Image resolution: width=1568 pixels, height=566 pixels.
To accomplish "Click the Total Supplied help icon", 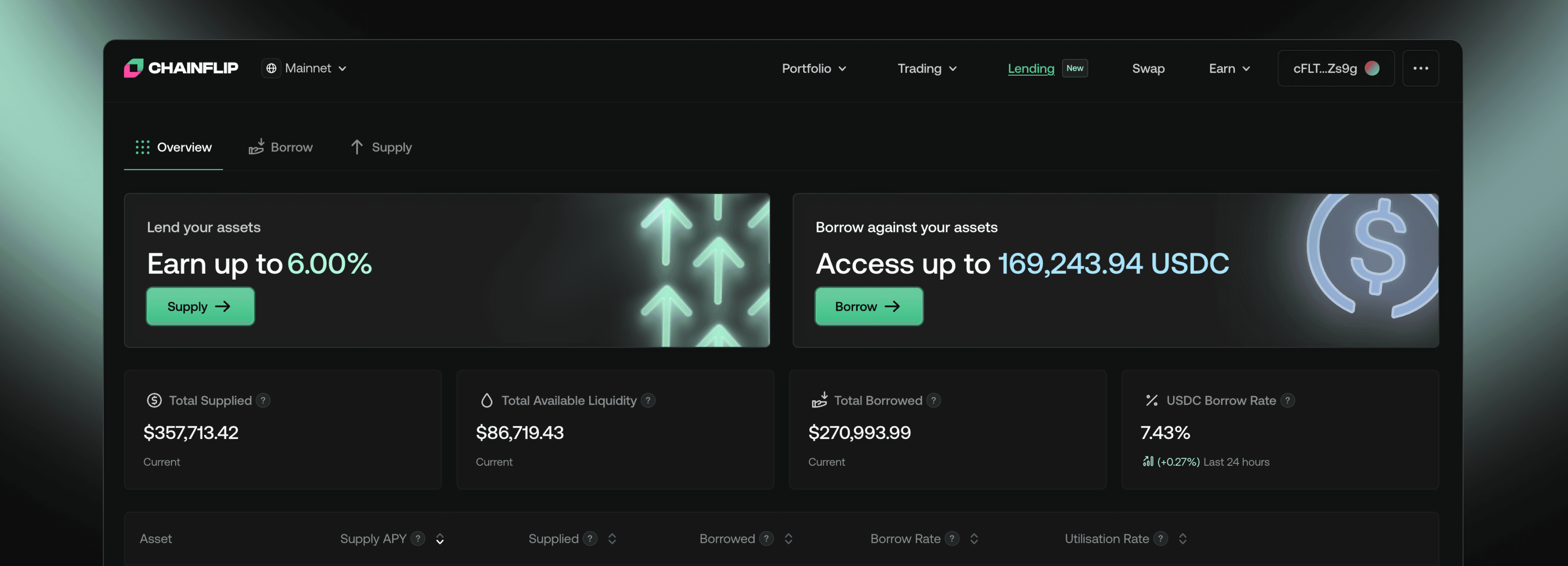I will (x=263, y=401).
